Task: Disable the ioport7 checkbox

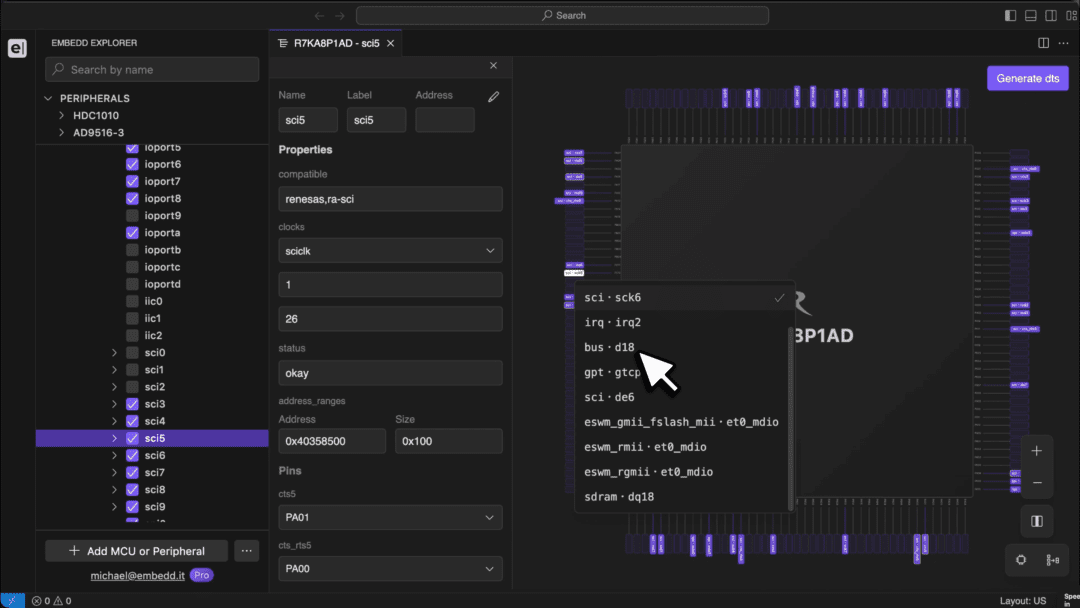Action: pos(131,181)
